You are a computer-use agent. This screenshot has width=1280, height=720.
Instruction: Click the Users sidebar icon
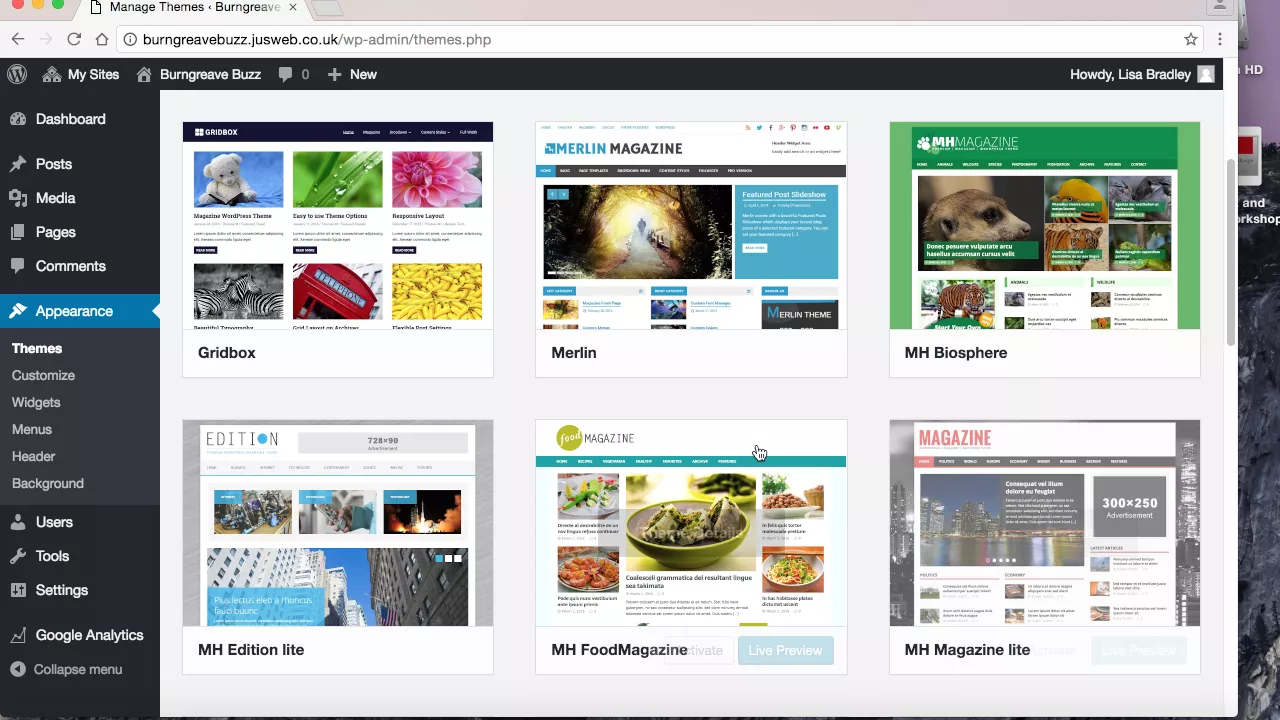click(x=18, y=522)
